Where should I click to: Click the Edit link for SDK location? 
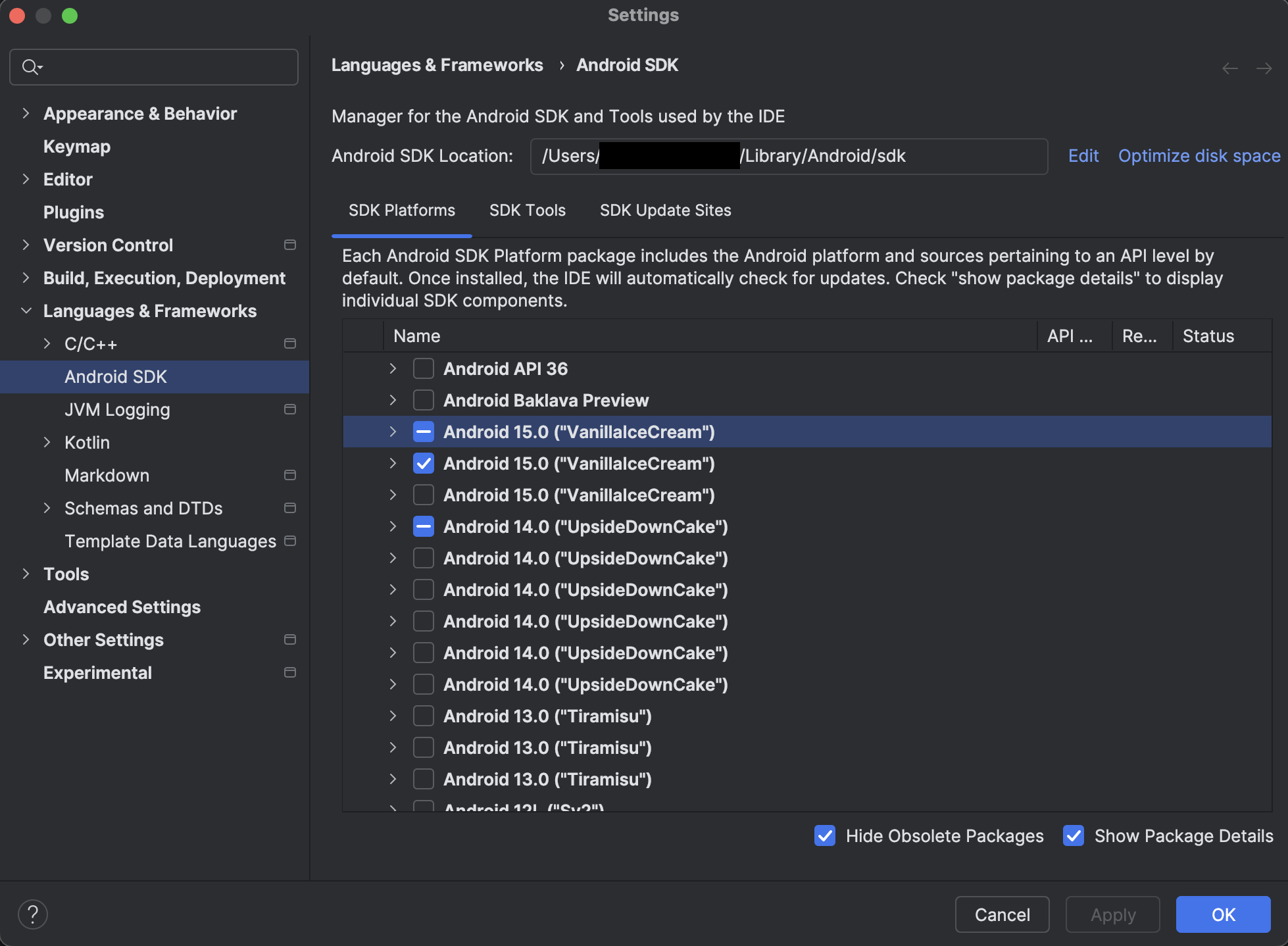[x=1083, y=156]
